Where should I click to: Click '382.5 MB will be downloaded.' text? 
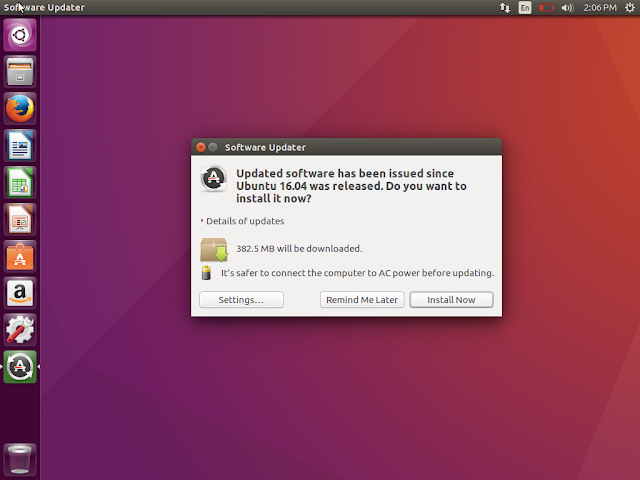(x=299, y=249)
